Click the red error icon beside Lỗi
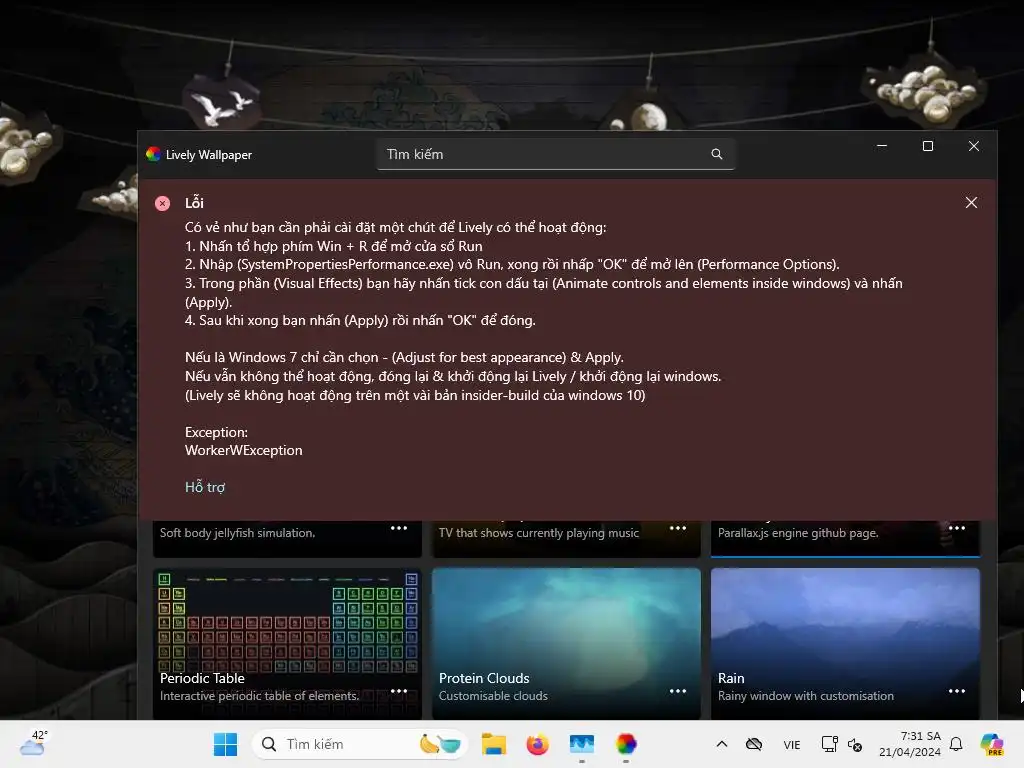The image size is (1024, 768). click(163, 203)
